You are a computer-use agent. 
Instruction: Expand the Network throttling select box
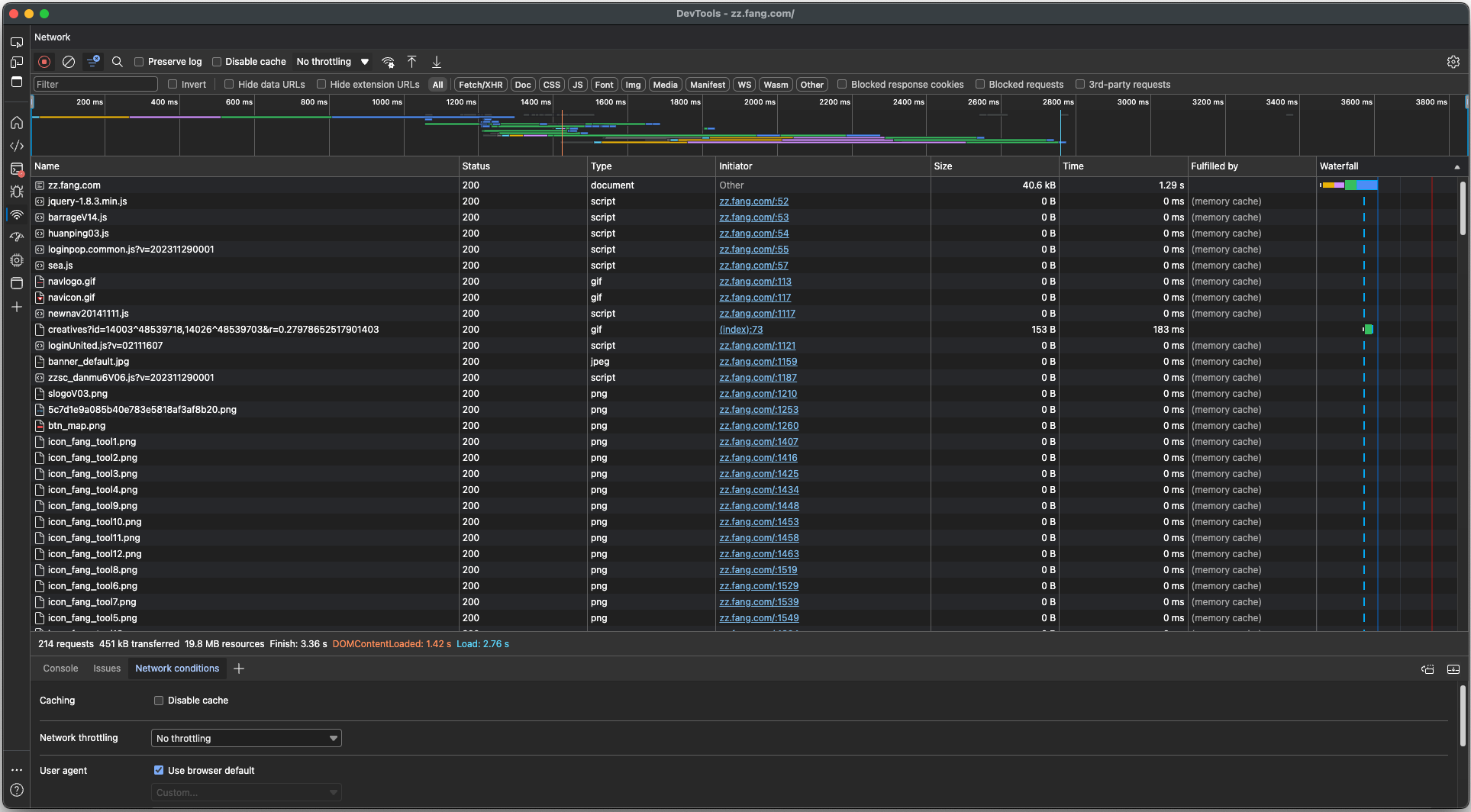tap(246, 739)
